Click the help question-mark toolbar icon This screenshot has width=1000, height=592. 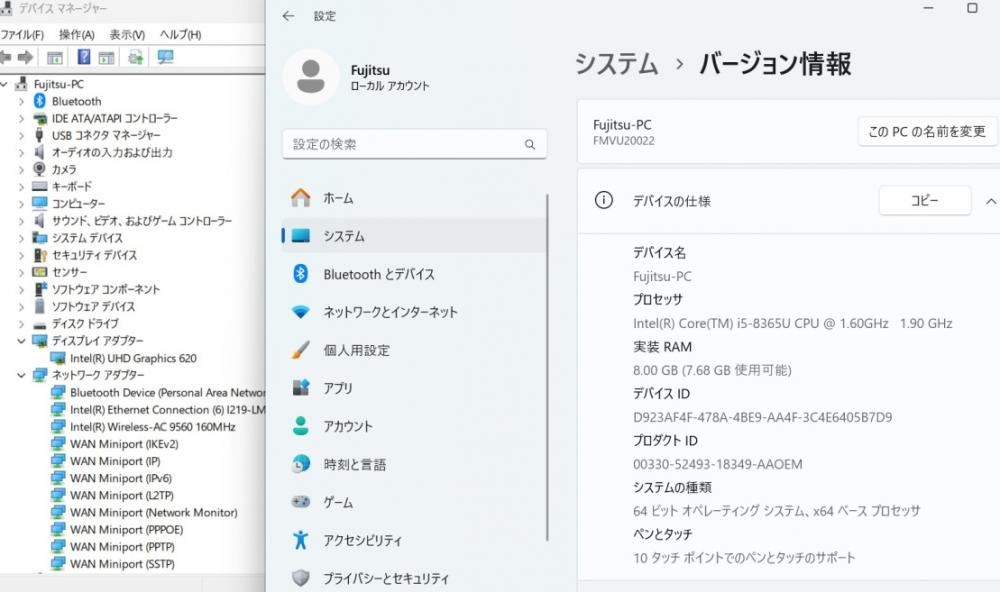84,57
